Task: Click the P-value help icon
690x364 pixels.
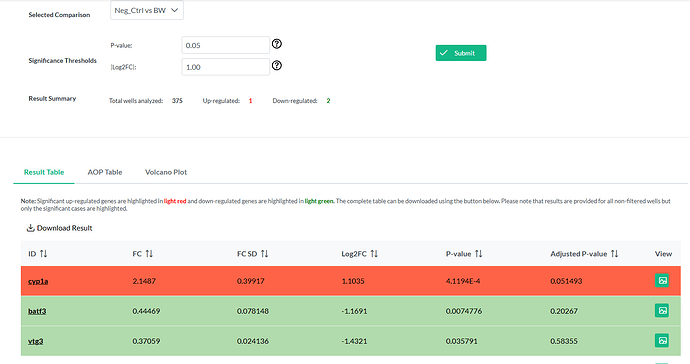Action: (x=276, y=44)
